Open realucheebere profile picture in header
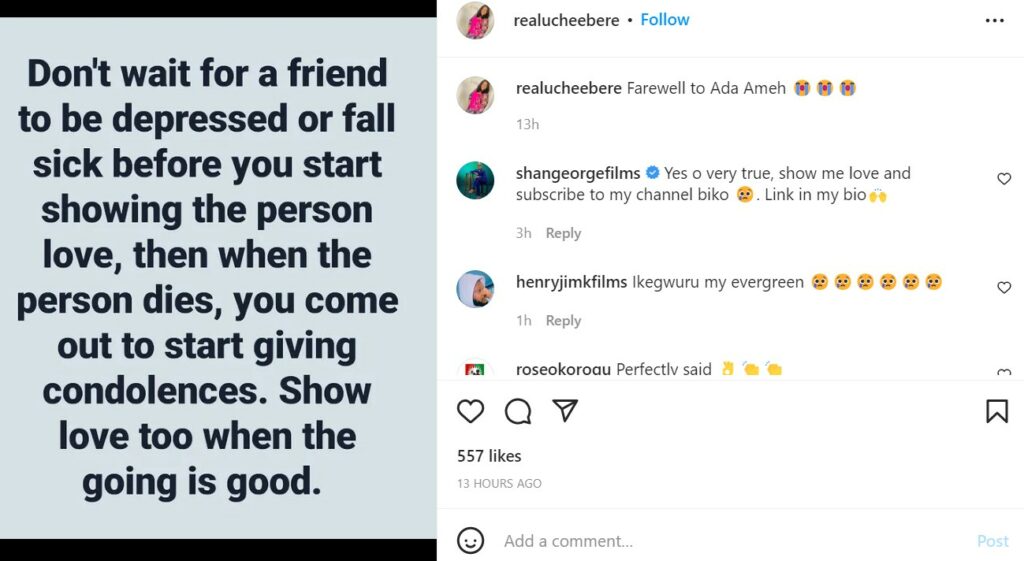This screenshot has width=1024, height=561. pos(475,21)
